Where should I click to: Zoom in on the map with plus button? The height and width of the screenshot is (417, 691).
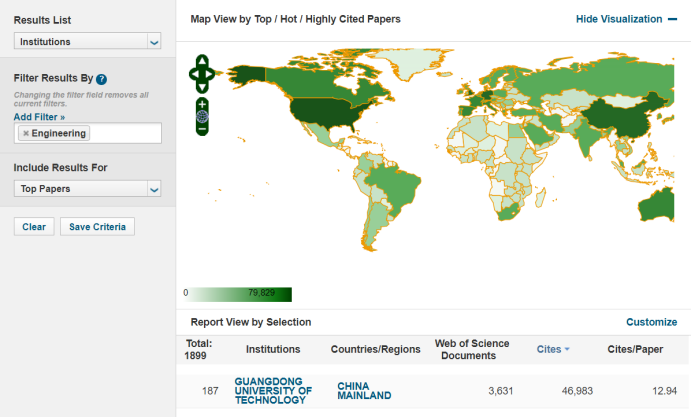coord(202,103)
